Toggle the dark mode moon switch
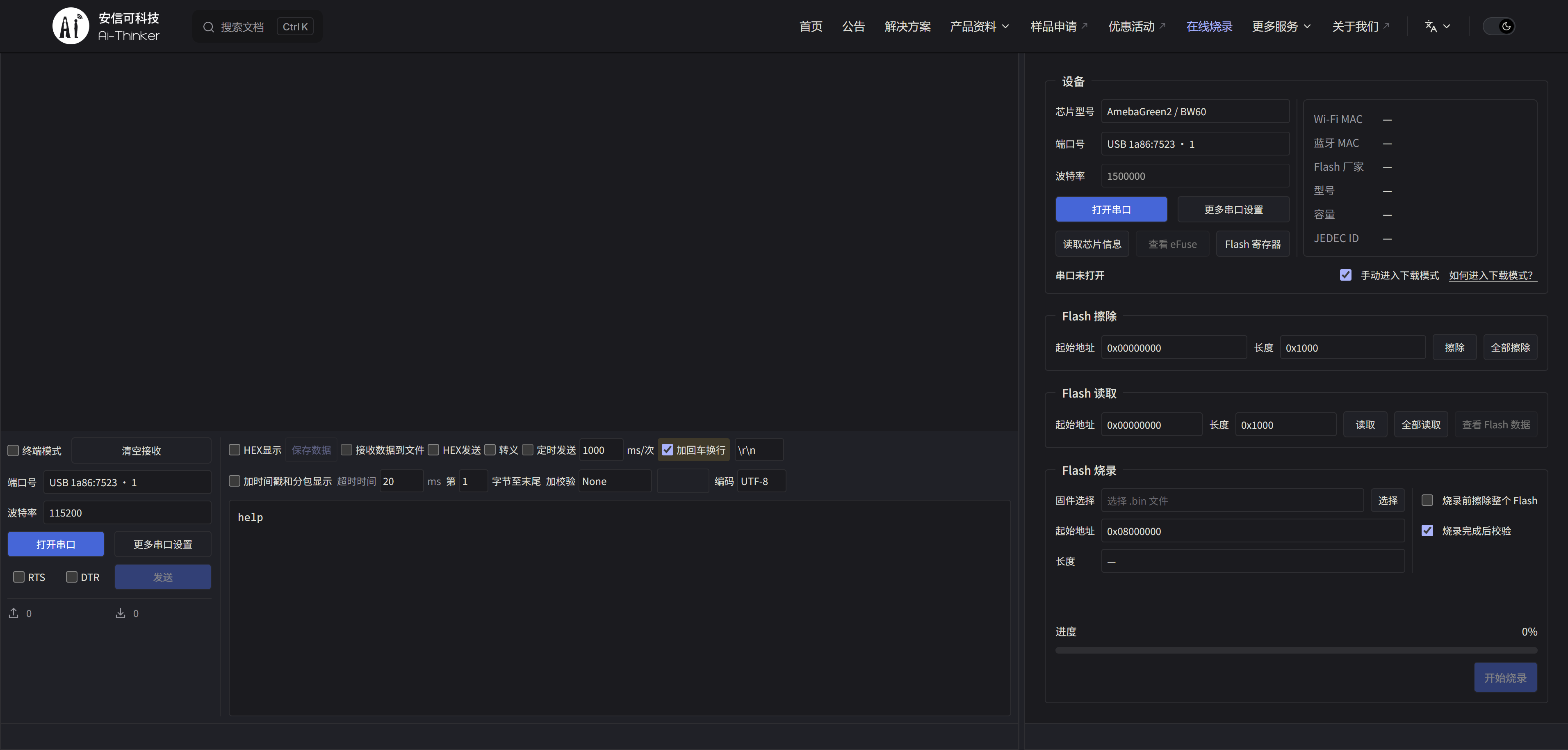This screenshot has height=750, width=1568. (x=1499, y=26)
